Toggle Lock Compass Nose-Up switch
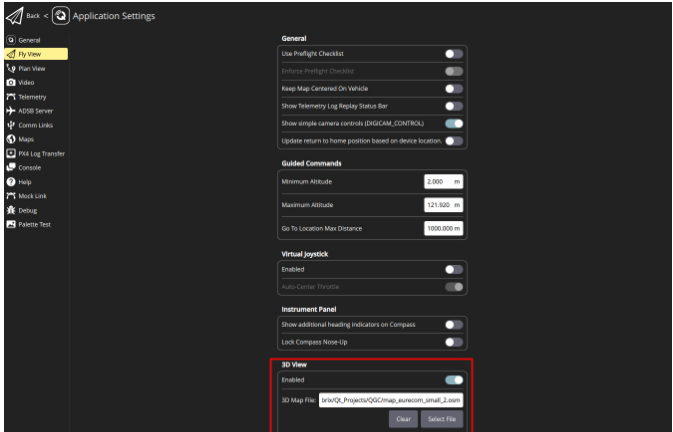The height and width of the screenshot is (432, 673). (453, 342)
